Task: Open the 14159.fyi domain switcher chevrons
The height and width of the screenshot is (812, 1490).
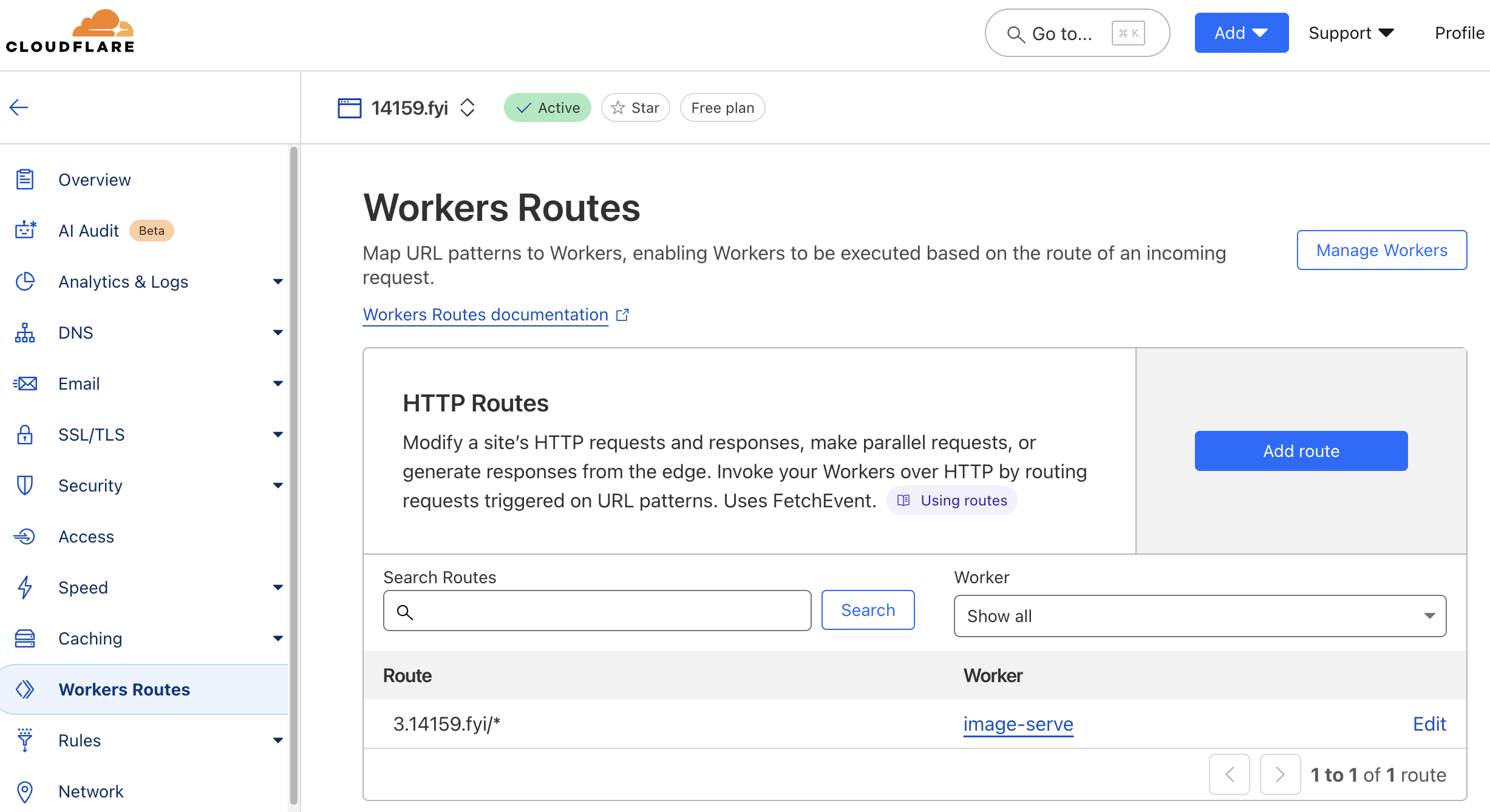Action: click(x=468, y=107)
